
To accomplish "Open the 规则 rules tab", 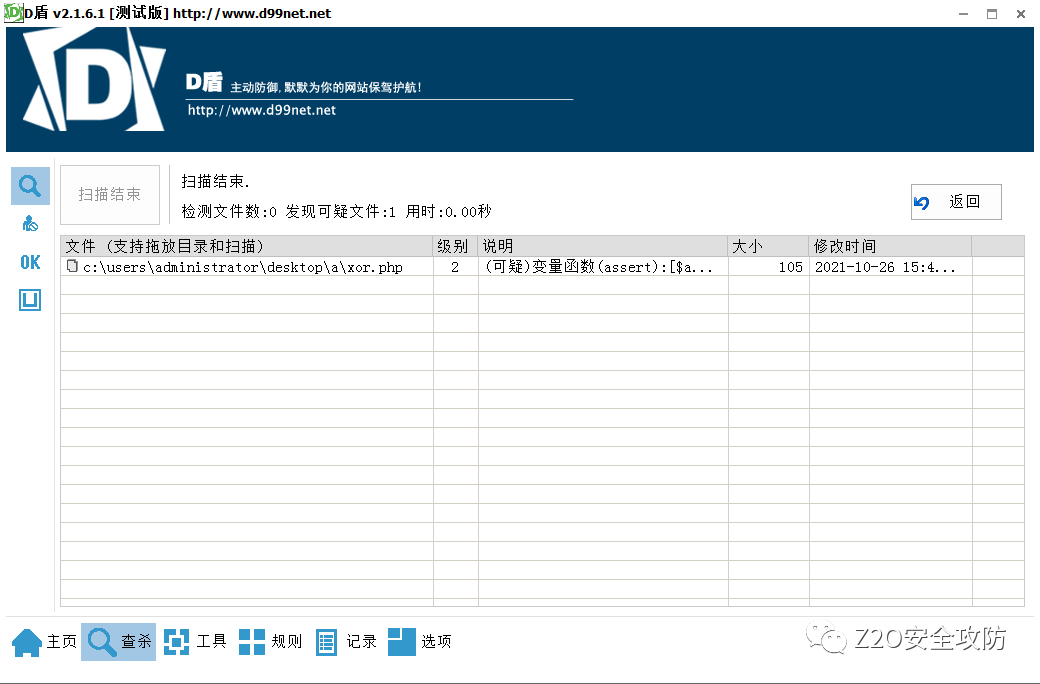I will (270, 642).
